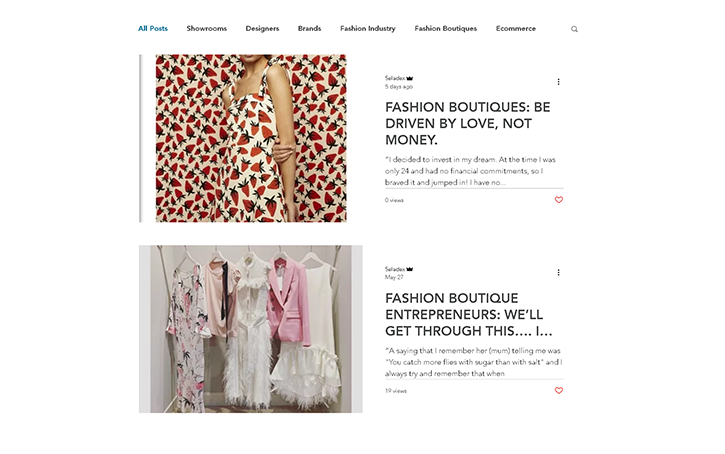Screen dimensions: 725x454
Task: Open 'We'll Get Through This' post title
Action: click(468, 314)
